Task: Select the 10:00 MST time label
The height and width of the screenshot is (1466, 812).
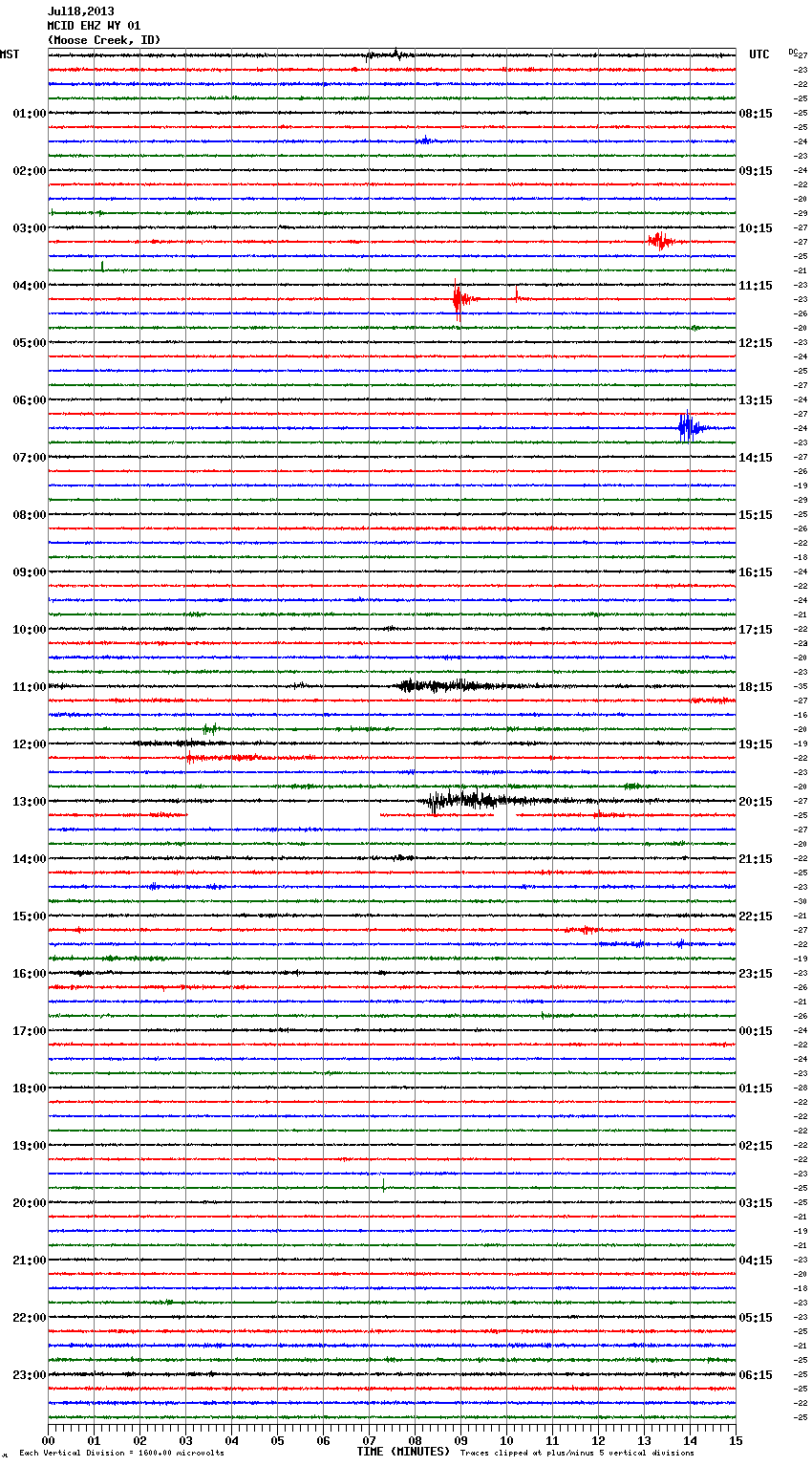Action: [29, 630]
